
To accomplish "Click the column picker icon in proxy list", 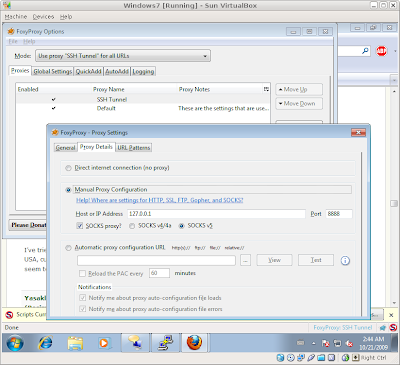I will click(x=266, y=89).
